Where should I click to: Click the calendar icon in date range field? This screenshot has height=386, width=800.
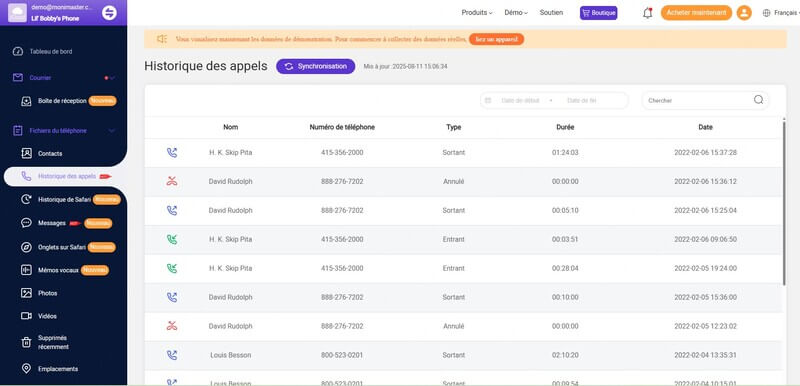coord(488,100)
